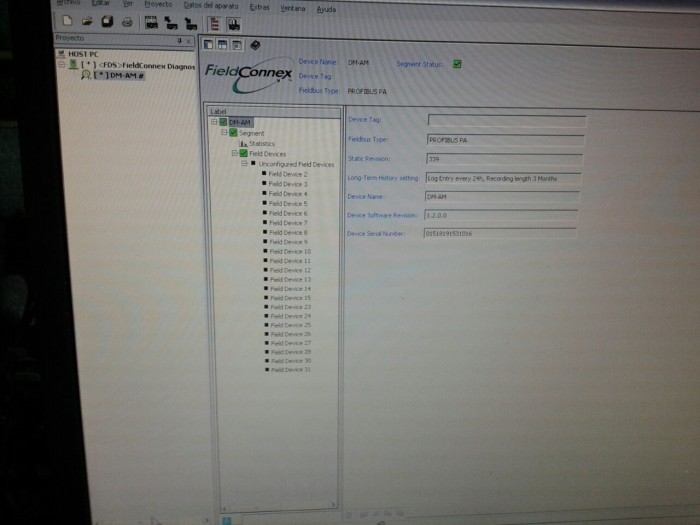Click the second layout icon in device window
The image size is (700, 525).
click(x=222, y=44)
